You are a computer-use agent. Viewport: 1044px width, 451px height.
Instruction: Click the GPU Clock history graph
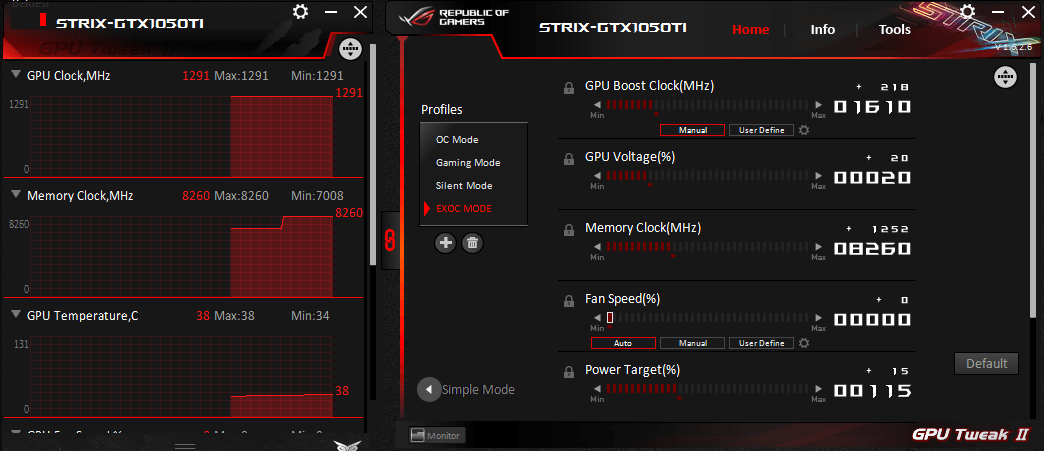181,136
